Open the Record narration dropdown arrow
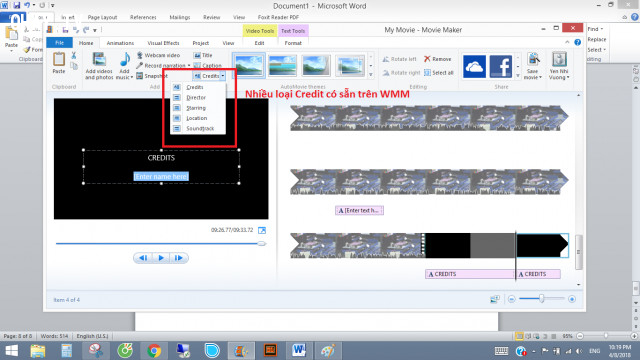Viewport: 640px width, 360px height. tap(189, 66)
